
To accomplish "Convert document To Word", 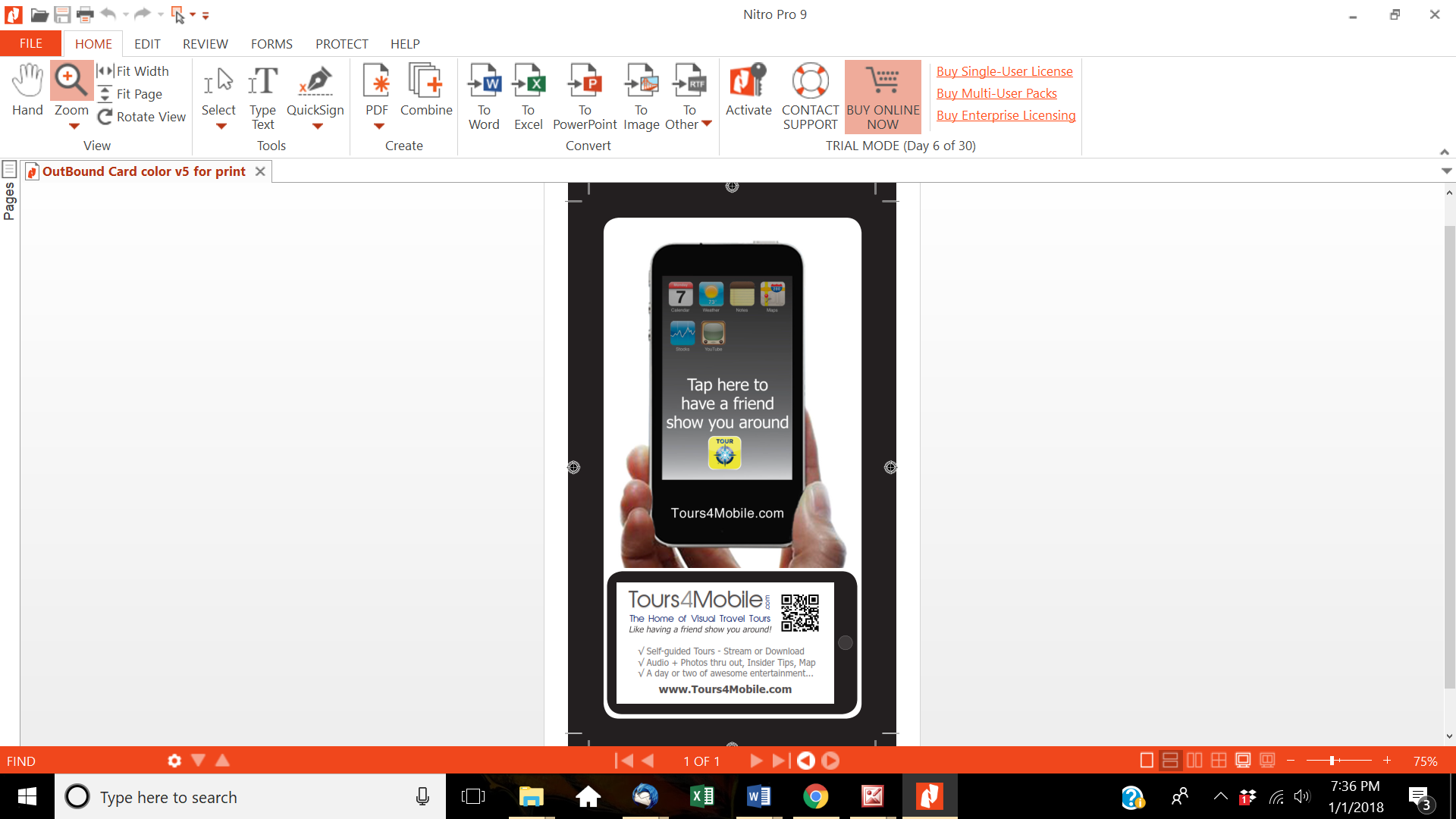I will pyautogui.click(x=484, y=97).
